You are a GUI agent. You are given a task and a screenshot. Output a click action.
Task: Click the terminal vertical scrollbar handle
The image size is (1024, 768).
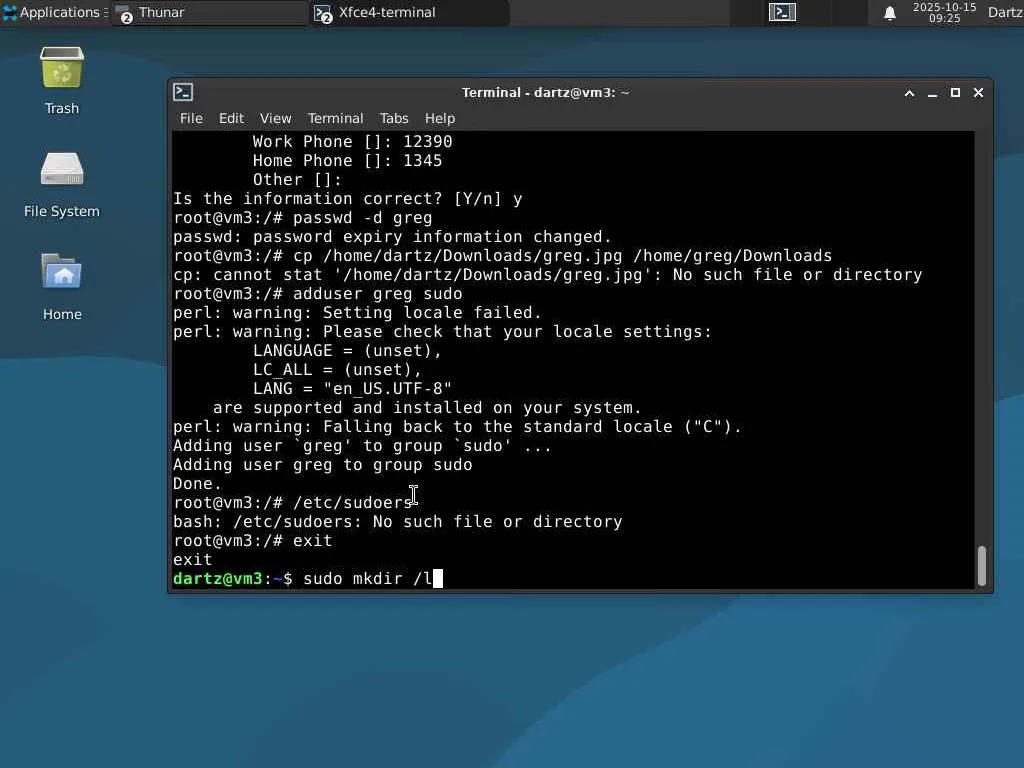click(982, 566)
